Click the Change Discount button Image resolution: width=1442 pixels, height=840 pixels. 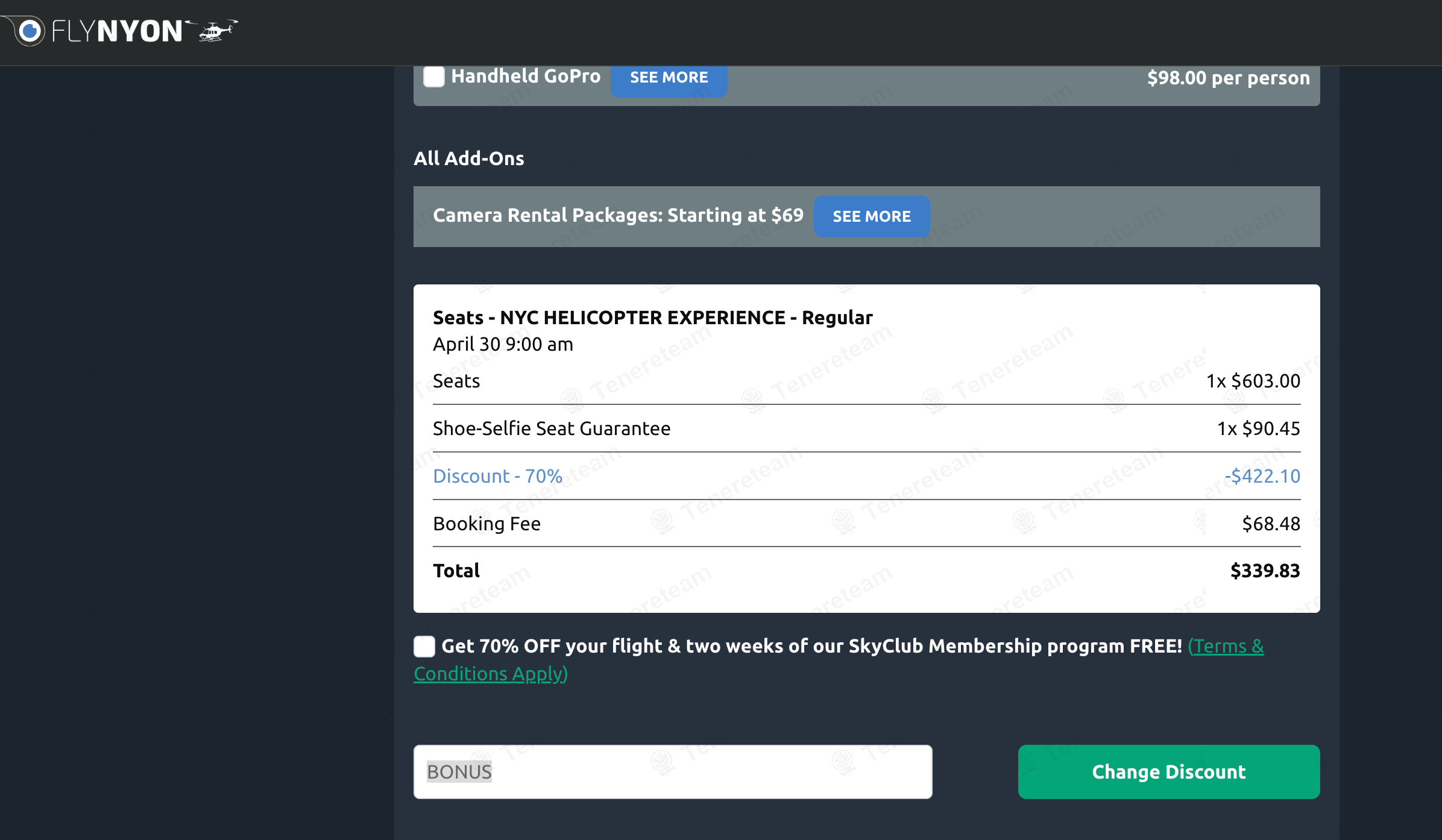point(1169,772)
